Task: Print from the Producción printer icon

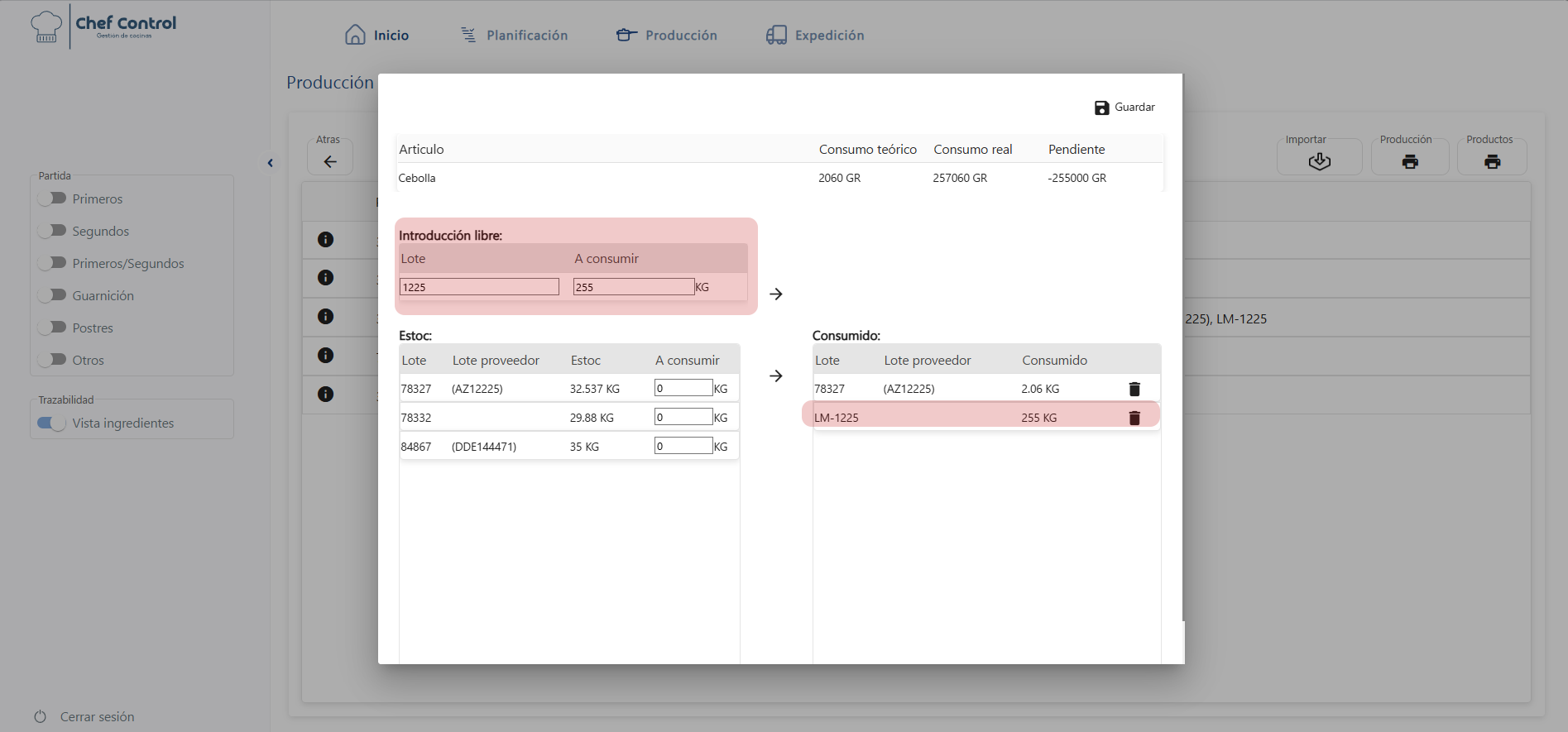Action: (1409, 161)
